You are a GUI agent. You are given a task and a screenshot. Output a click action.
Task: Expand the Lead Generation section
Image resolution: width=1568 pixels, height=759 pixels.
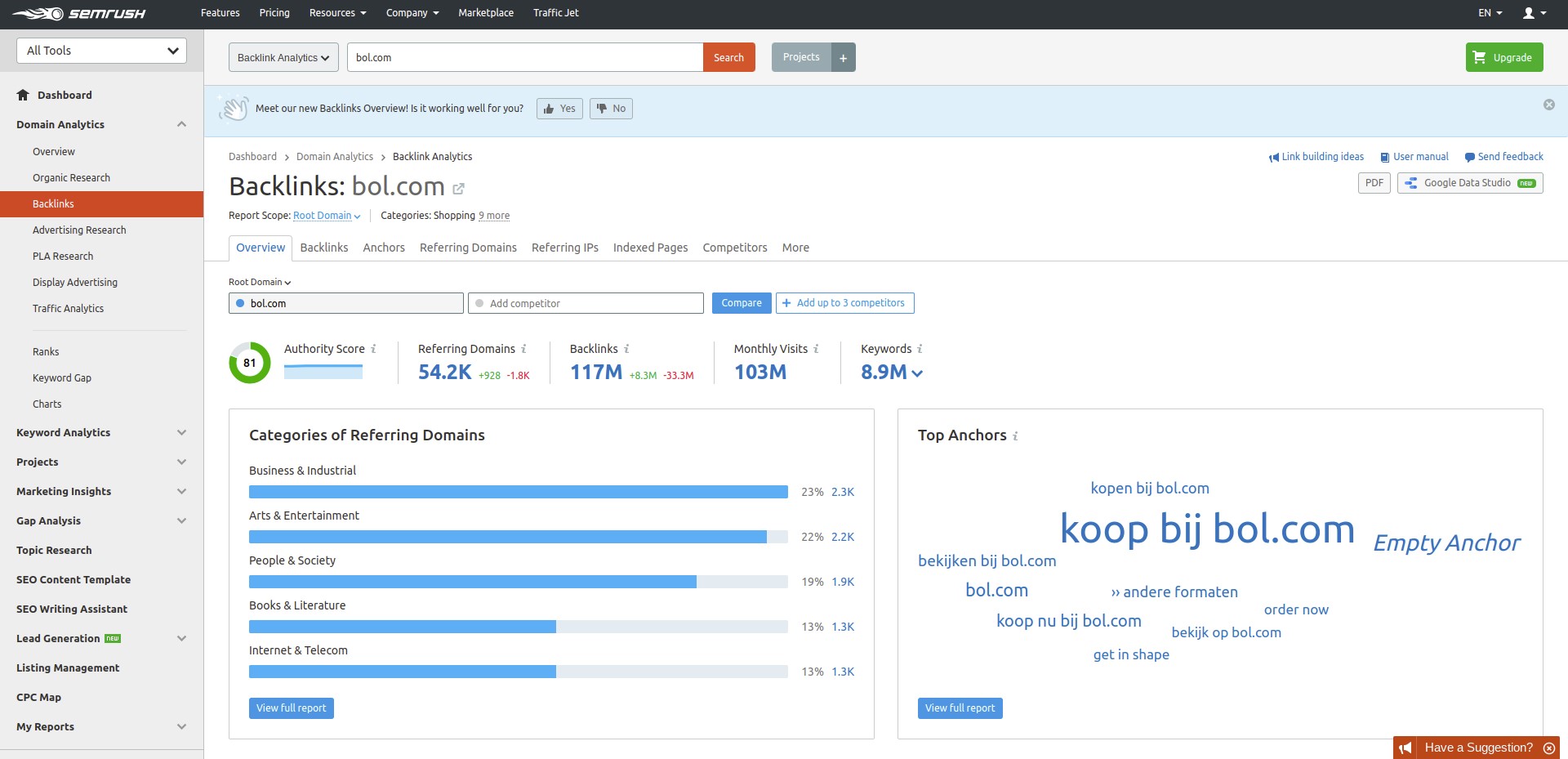coord(181,638)
